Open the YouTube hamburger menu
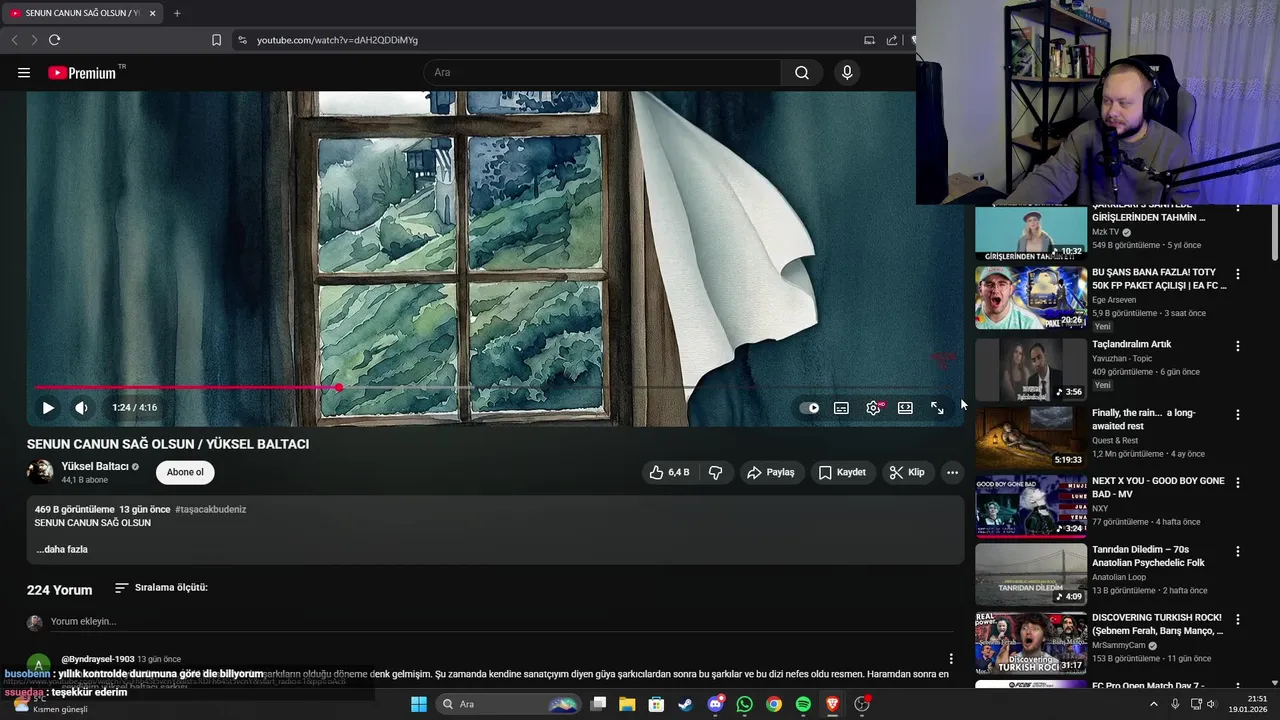Viewport: 1280px width, 720px height. (x=24, y=72)
